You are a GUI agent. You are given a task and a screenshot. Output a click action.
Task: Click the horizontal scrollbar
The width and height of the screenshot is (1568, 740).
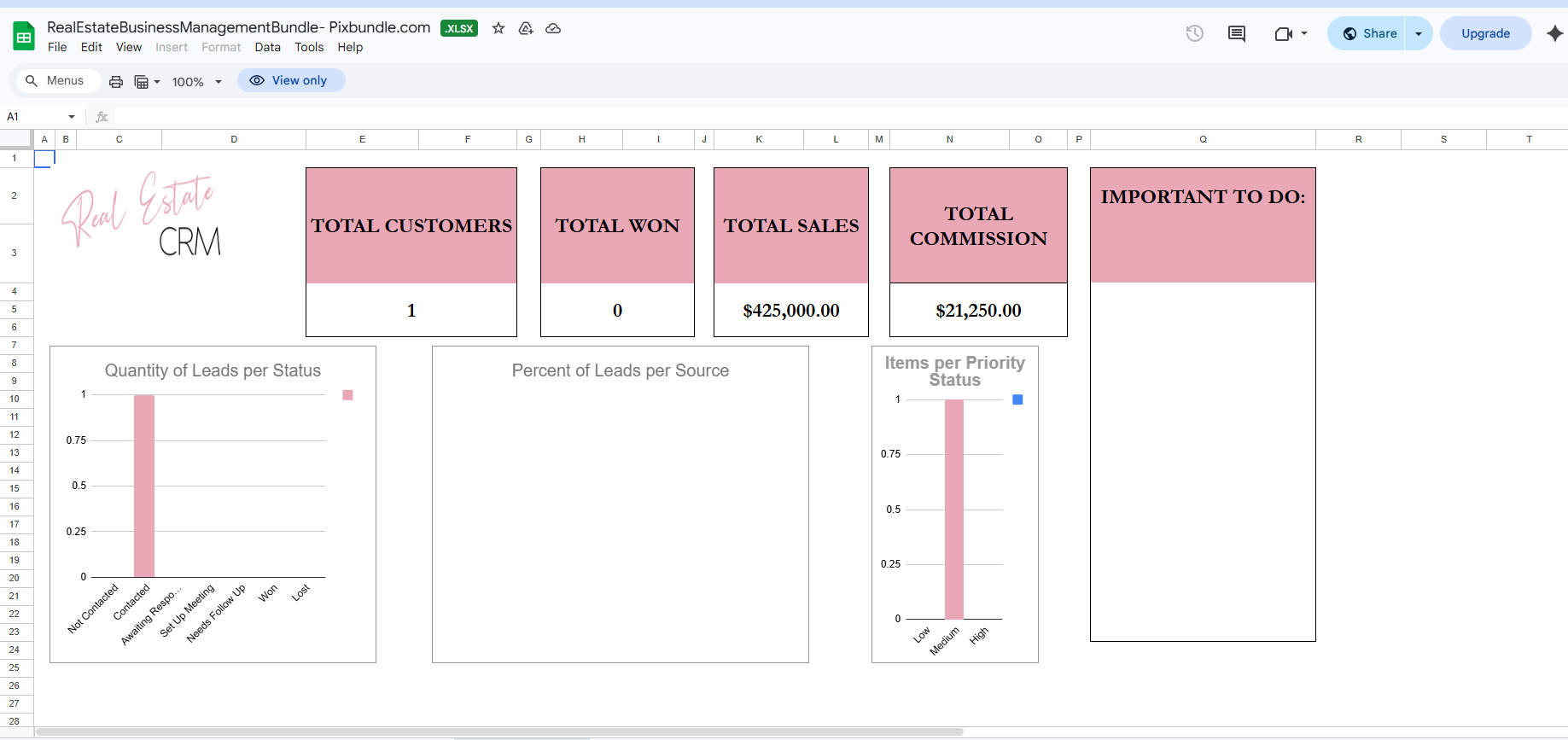pyautogui.click(x=499, y=731)
